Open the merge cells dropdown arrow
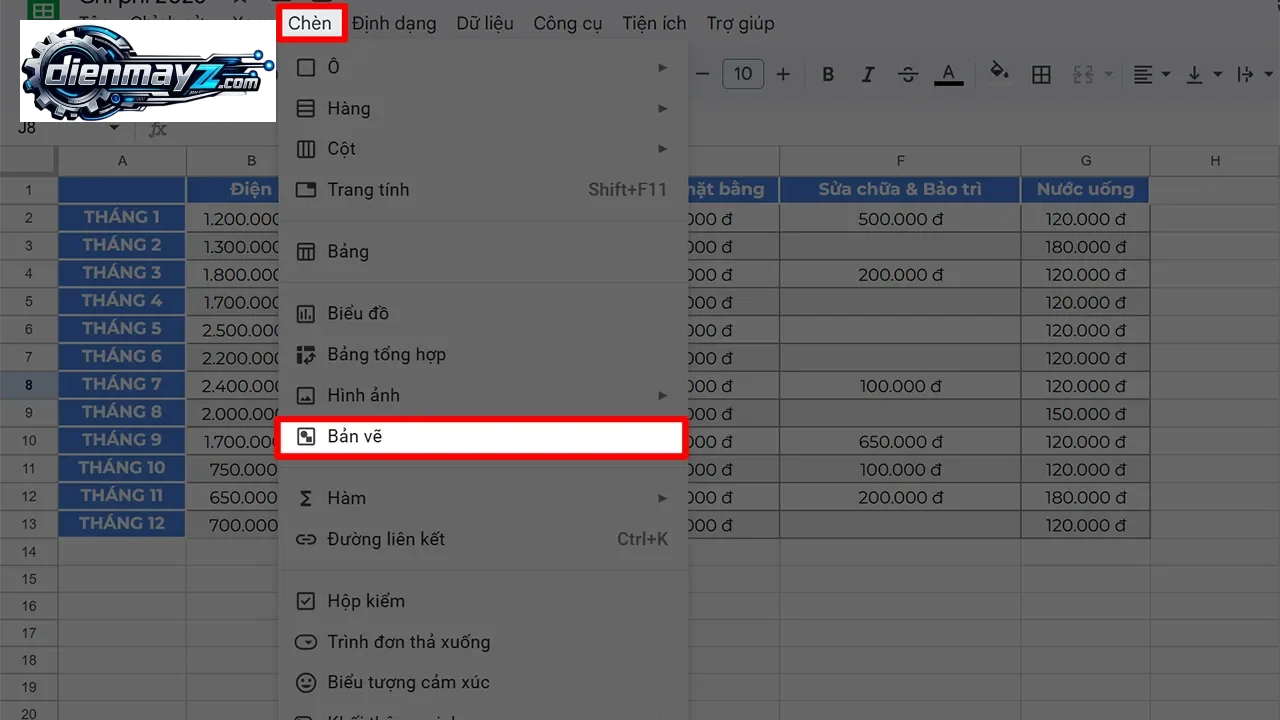Screen dimensions: 1280x720 click(x=1109, y=74)
